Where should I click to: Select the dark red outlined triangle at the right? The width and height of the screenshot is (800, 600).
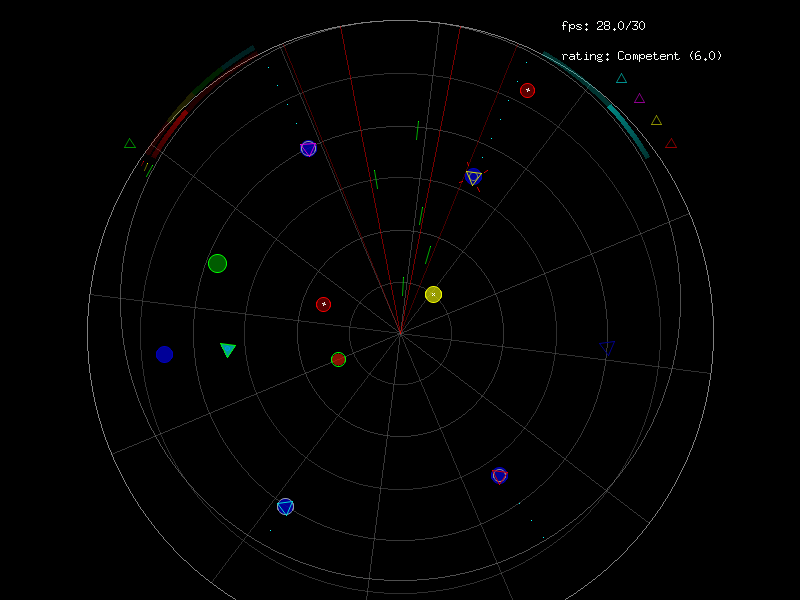coord(671,143)
